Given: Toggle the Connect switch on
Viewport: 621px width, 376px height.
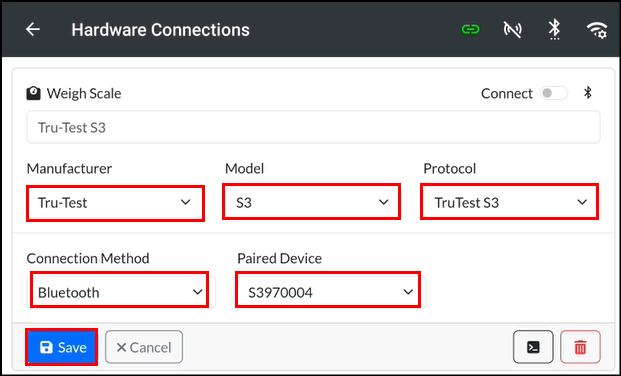Looking at the screenshot, I should 554,94.
